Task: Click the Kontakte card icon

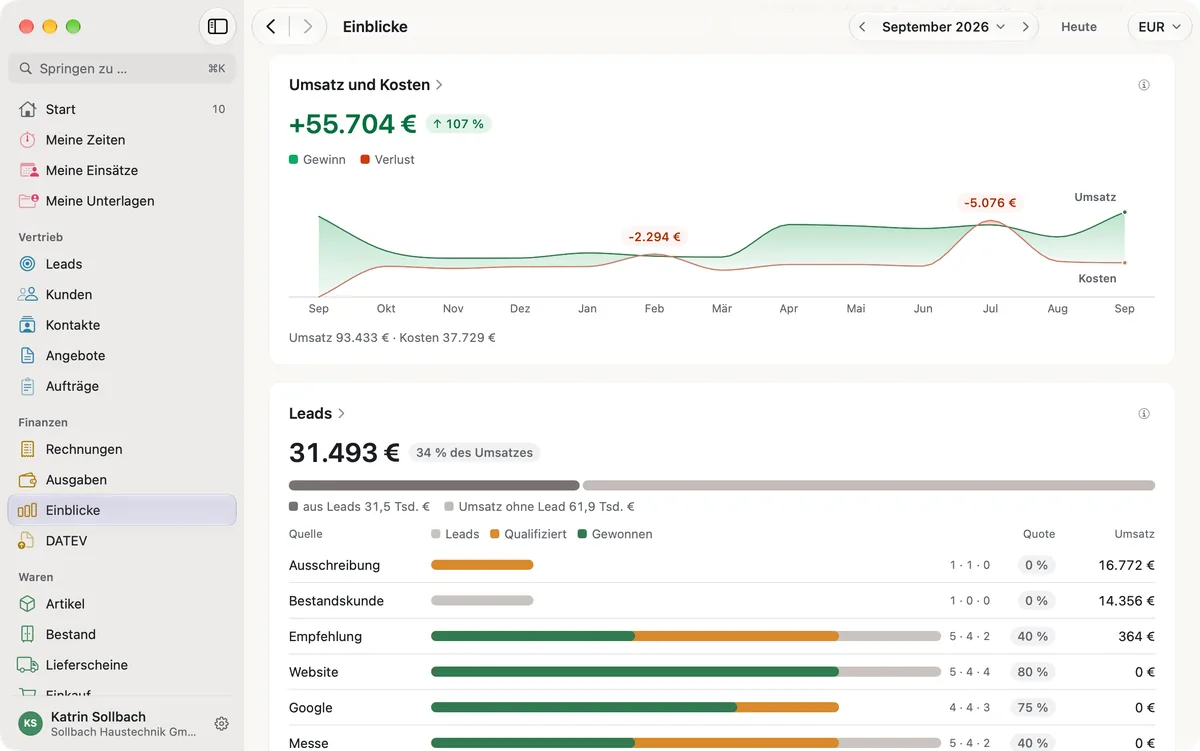Action: click(x=28, y=325)
